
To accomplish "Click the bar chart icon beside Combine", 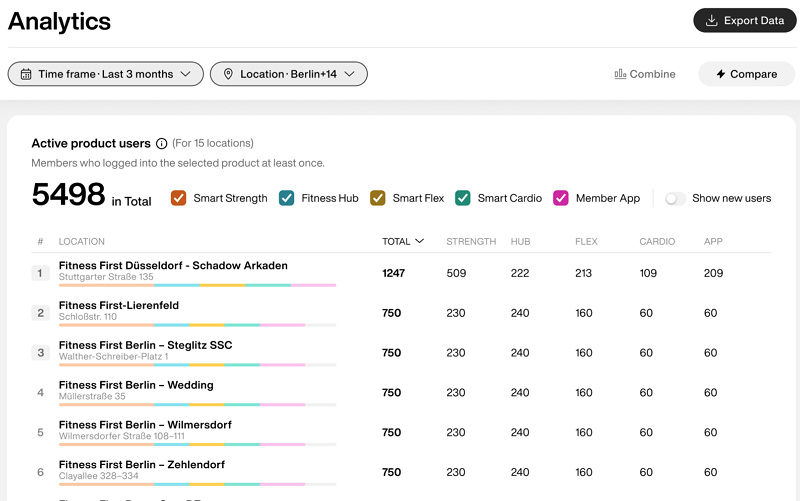I will click(x=620, y=74).
